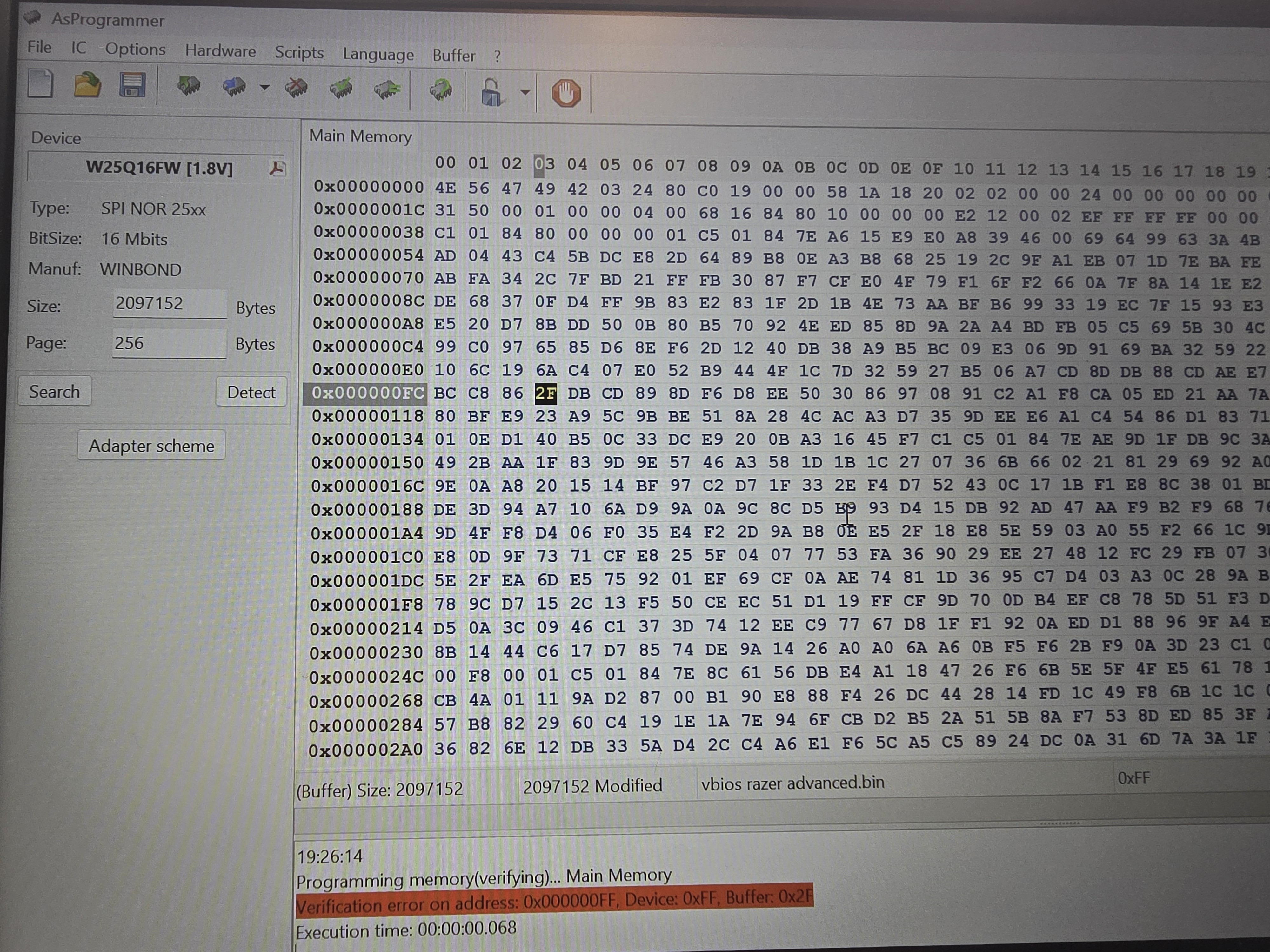
Task: Open the Buffer menu
Action: point(453,55)
